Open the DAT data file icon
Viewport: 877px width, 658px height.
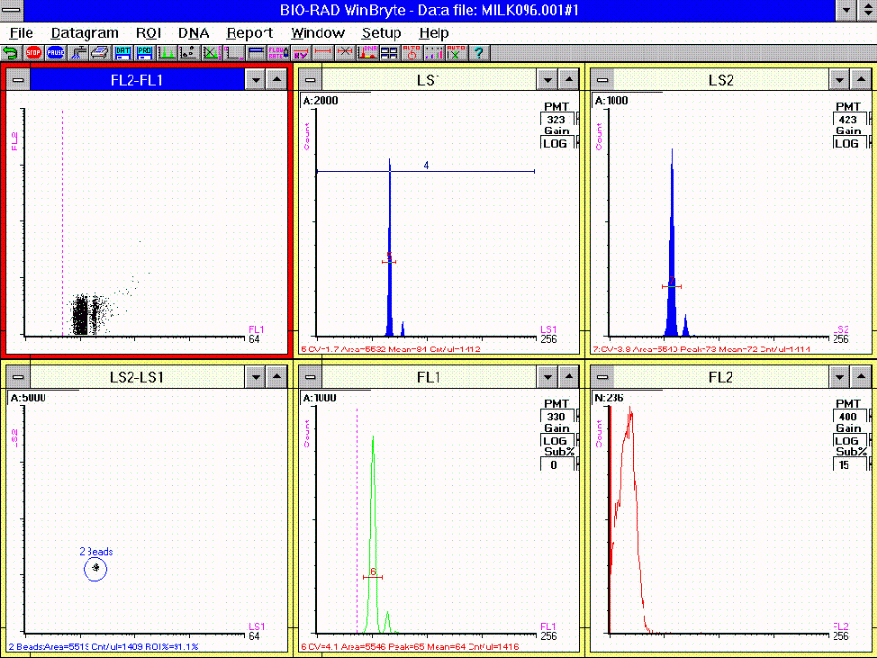coord(122,52)
